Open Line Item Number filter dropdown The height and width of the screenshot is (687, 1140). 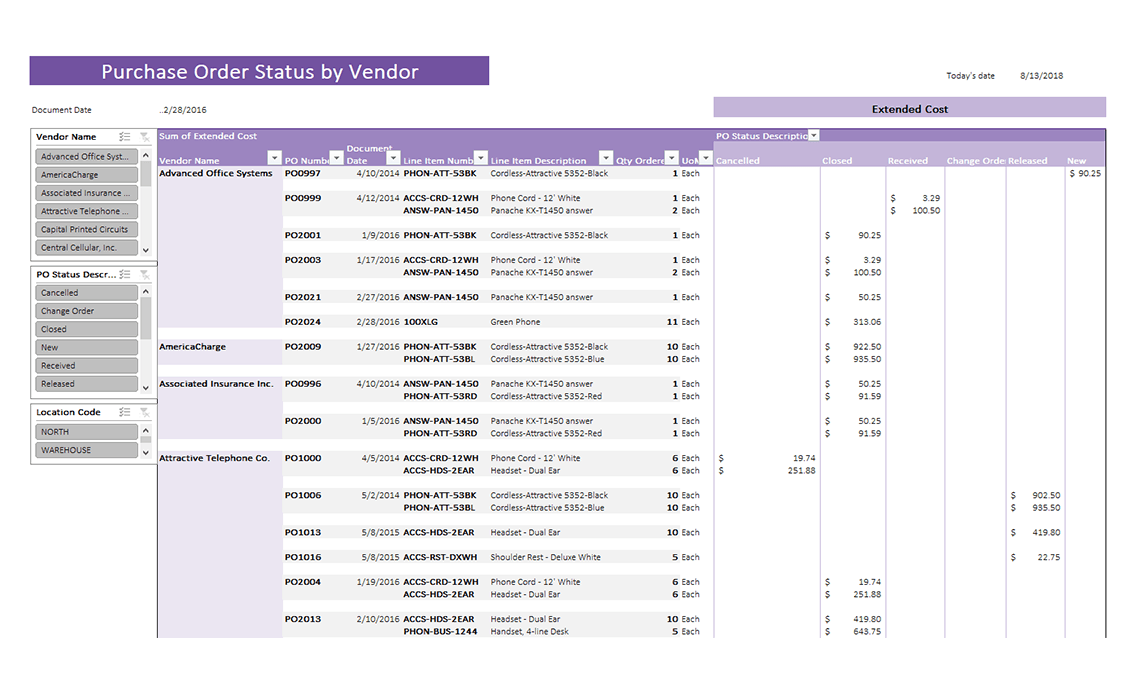(481, 158)
